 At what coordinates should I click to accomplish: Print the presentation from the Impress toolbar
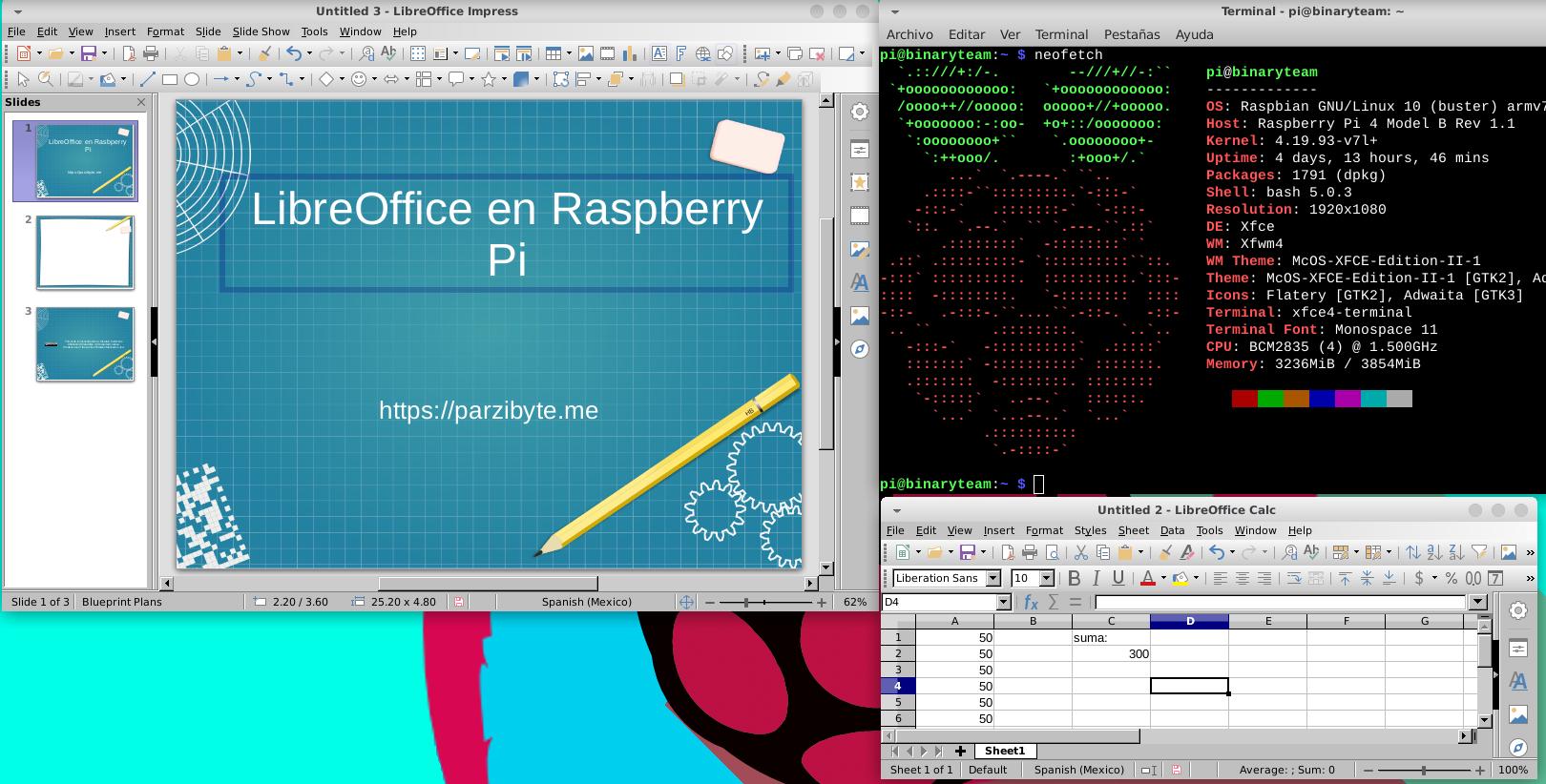tap(151, 53)
